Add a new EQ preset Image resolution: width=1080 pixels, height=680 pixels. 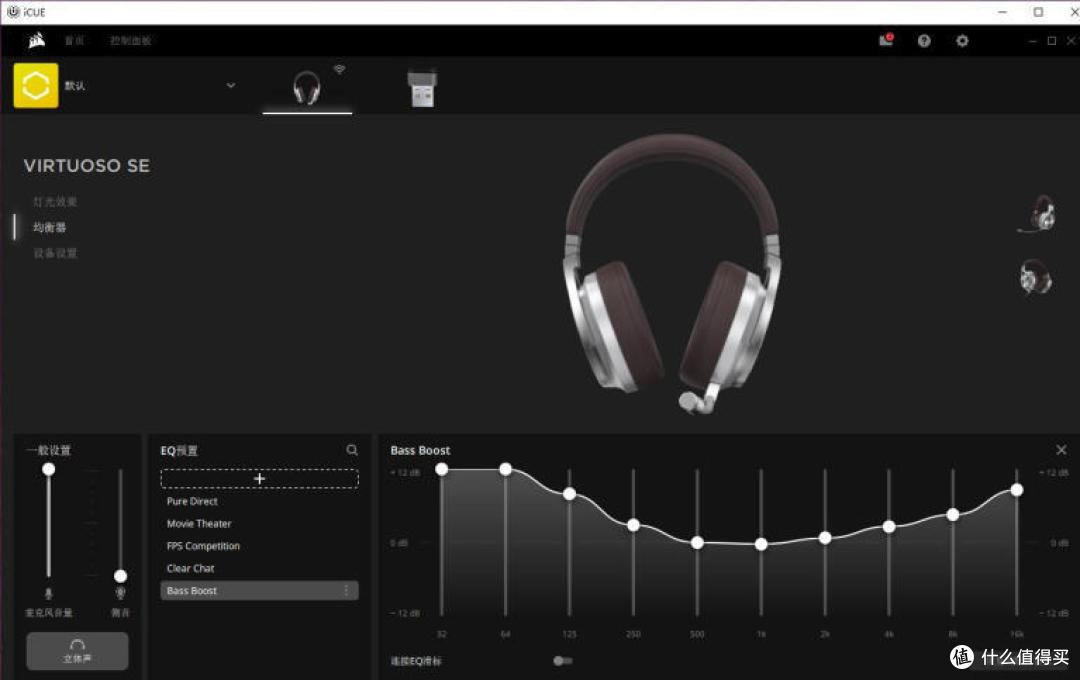point(260,478)
